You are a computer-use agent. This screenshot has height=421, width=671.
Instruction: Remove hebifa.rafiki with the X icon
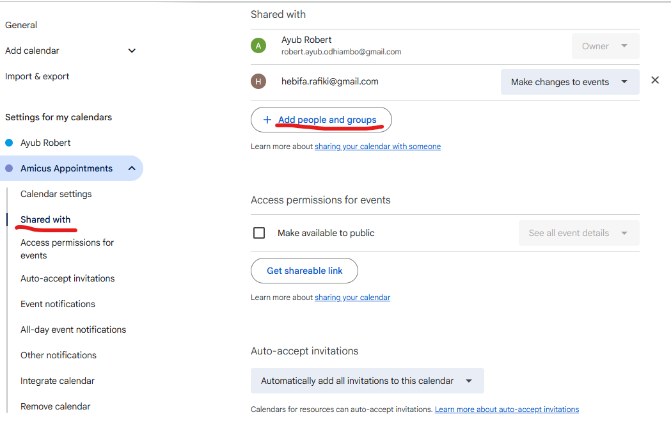point(655,80)
